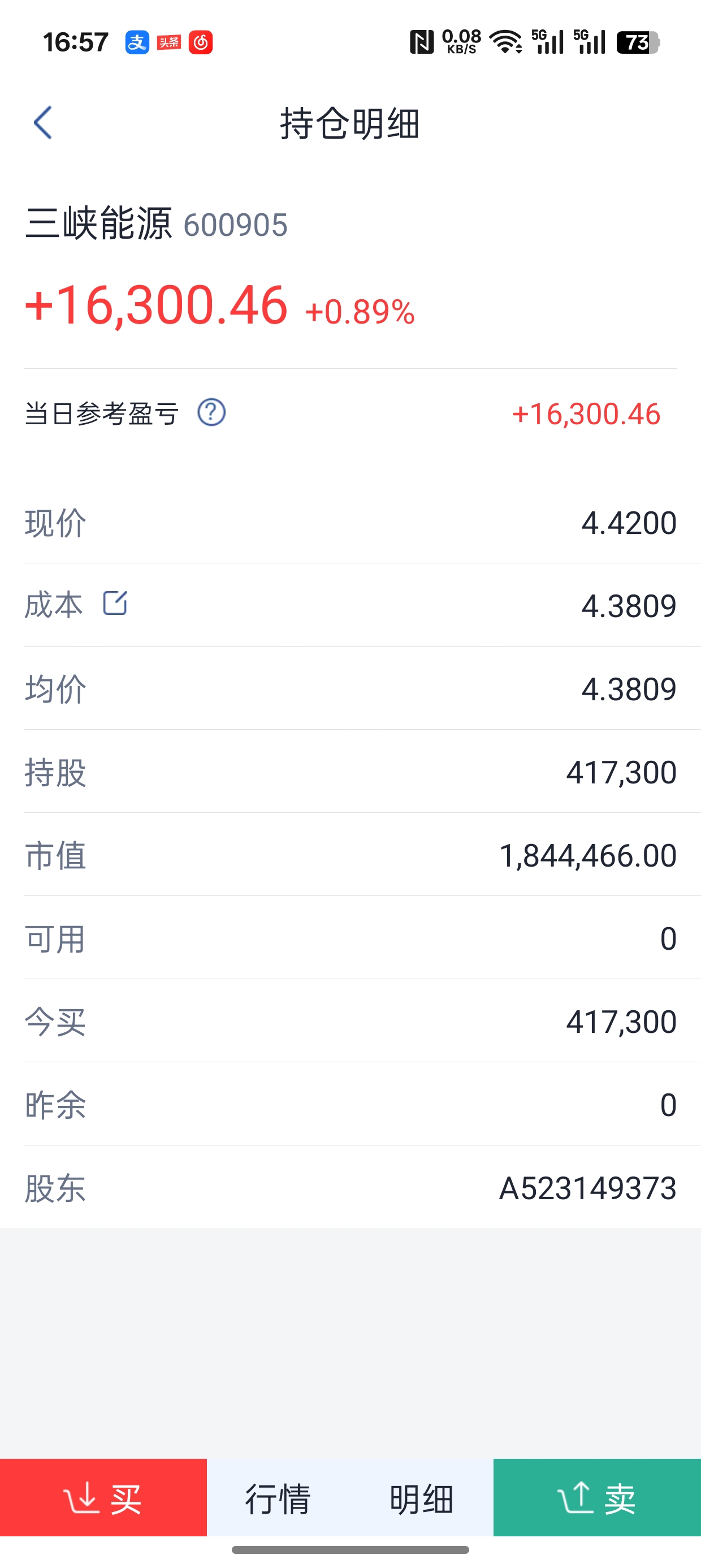Tap the 现价 current price row
Image resolution: width=701 pixels, height=1568 pixels.
click(x=350, y=523)
